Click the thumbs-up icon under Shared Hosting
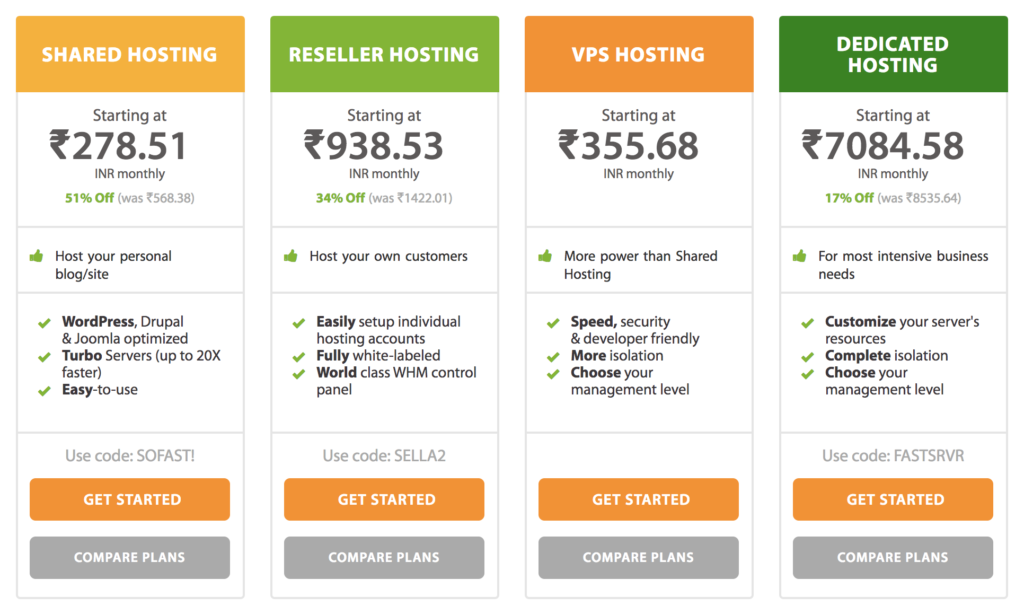 tap(37, 256)
